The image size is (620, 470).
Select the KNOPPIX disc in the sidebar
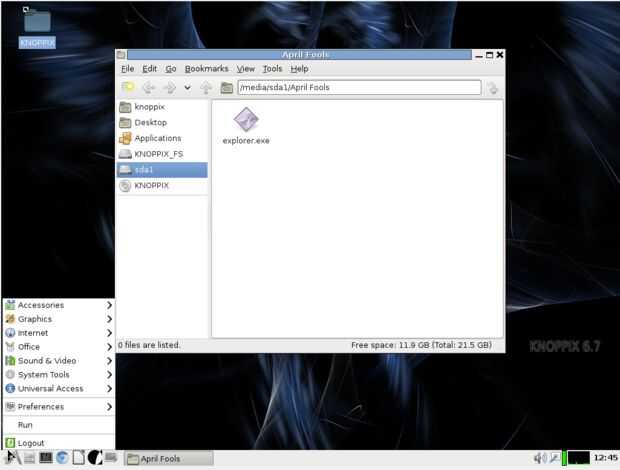click(162, 185)
